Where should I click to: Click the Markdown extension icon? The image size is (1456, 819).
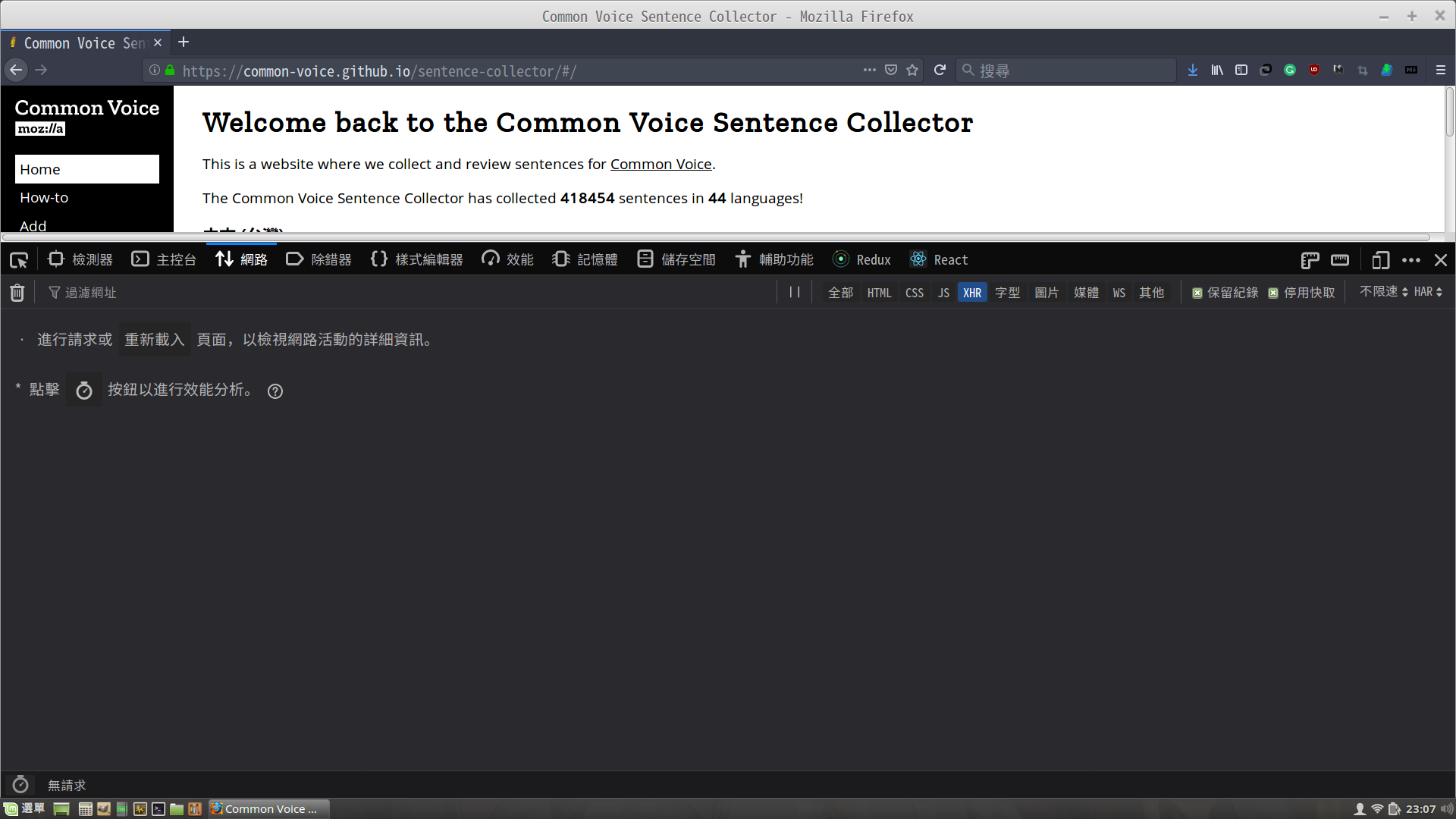(1411, 71)
